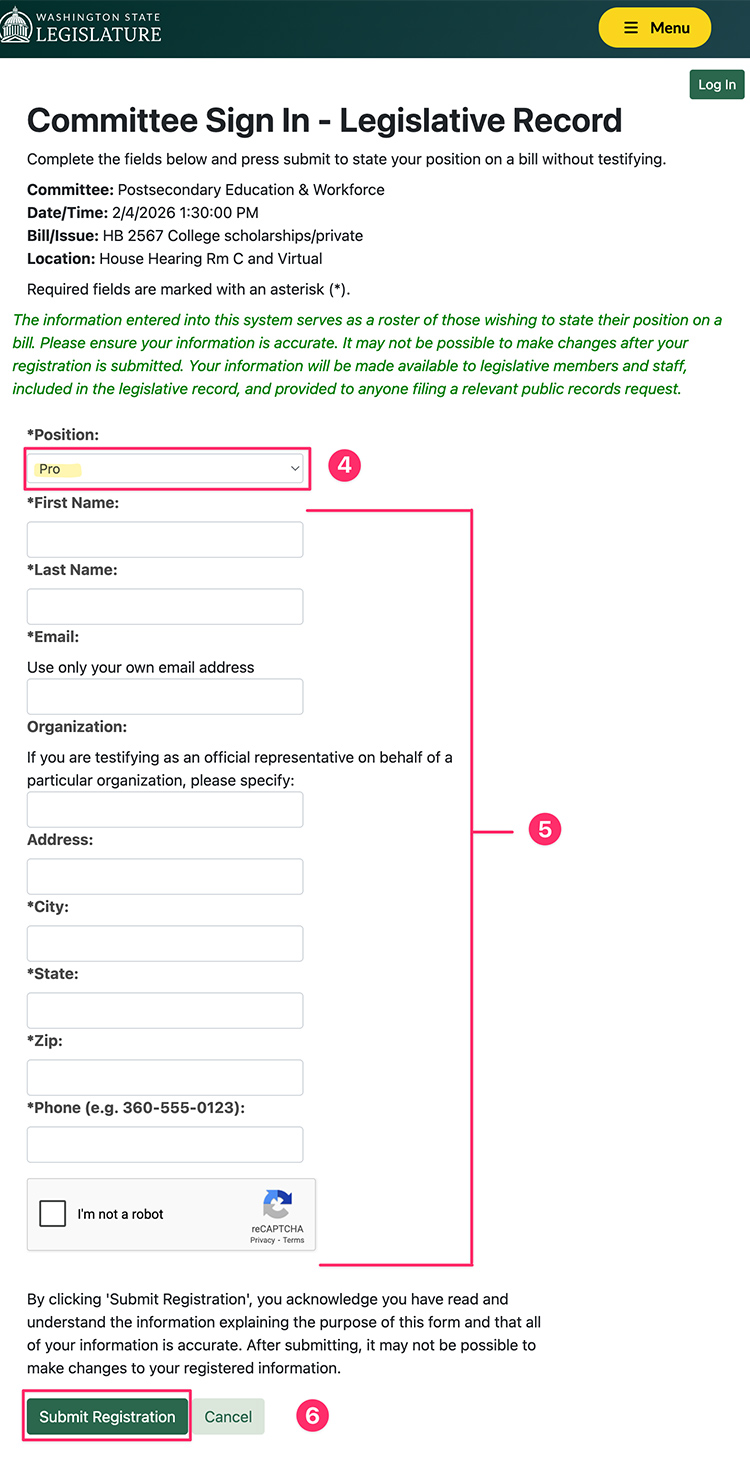This screenshot has height=1477, width=750.
Task: Focus the Email input field
Action: coord(164,696)
